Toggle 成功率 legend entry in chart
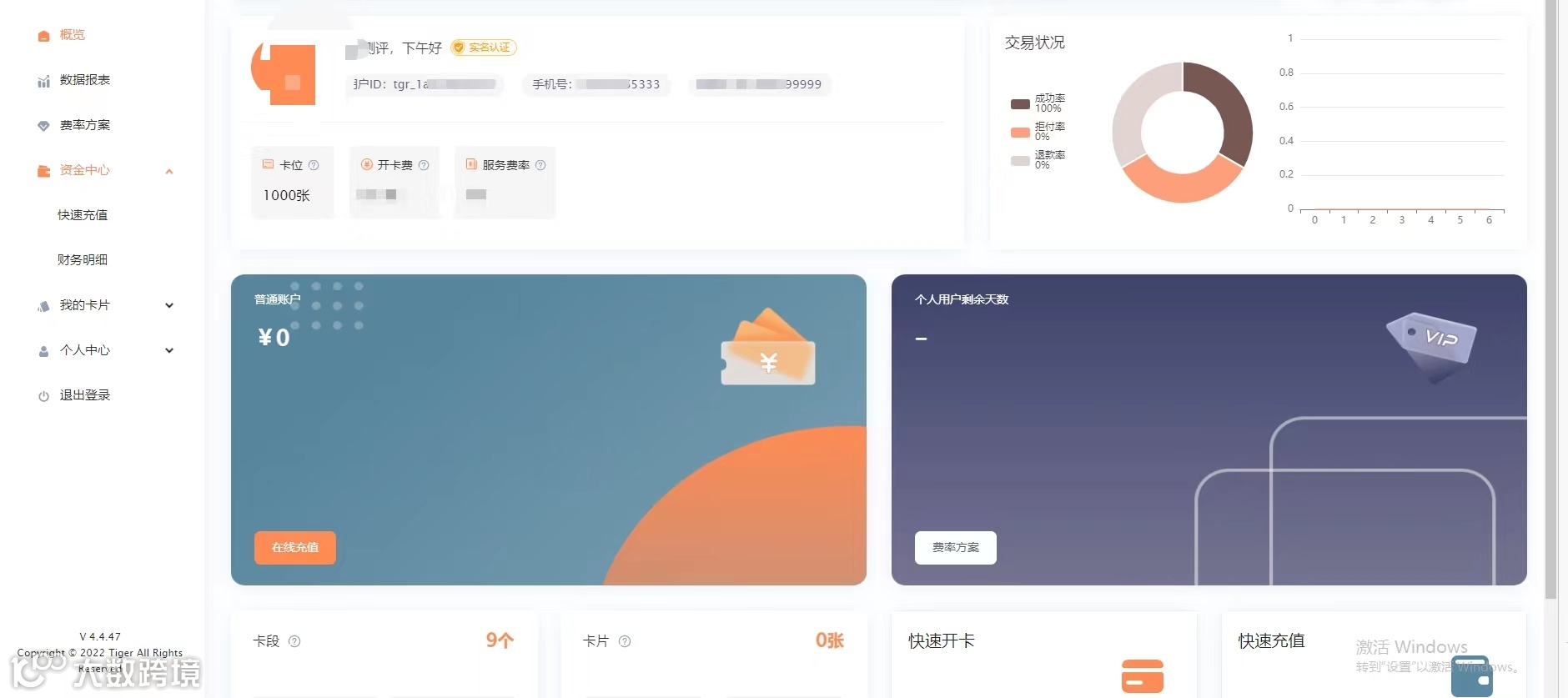This screenshot has width=1568, height=698. pos(1038,103)
